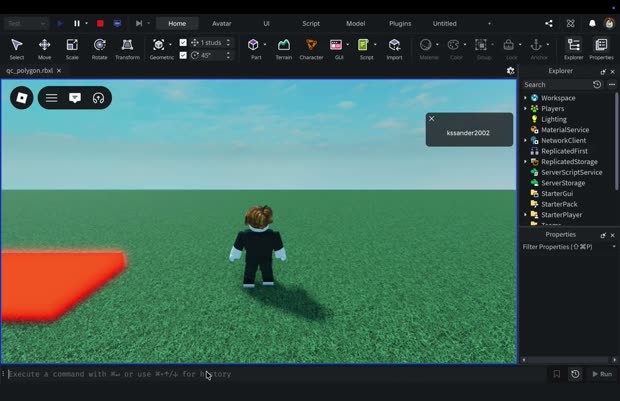Open the in-game chat bubble
Image resolution: width=620 pixels, height=401 pixels.
75,98
